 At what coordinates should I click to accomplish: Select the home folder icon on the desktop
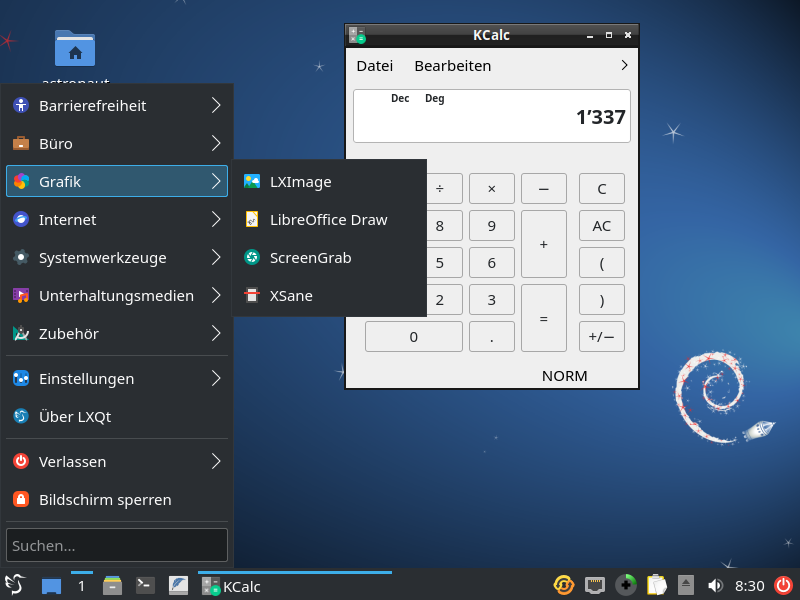[x=75, y=49]
